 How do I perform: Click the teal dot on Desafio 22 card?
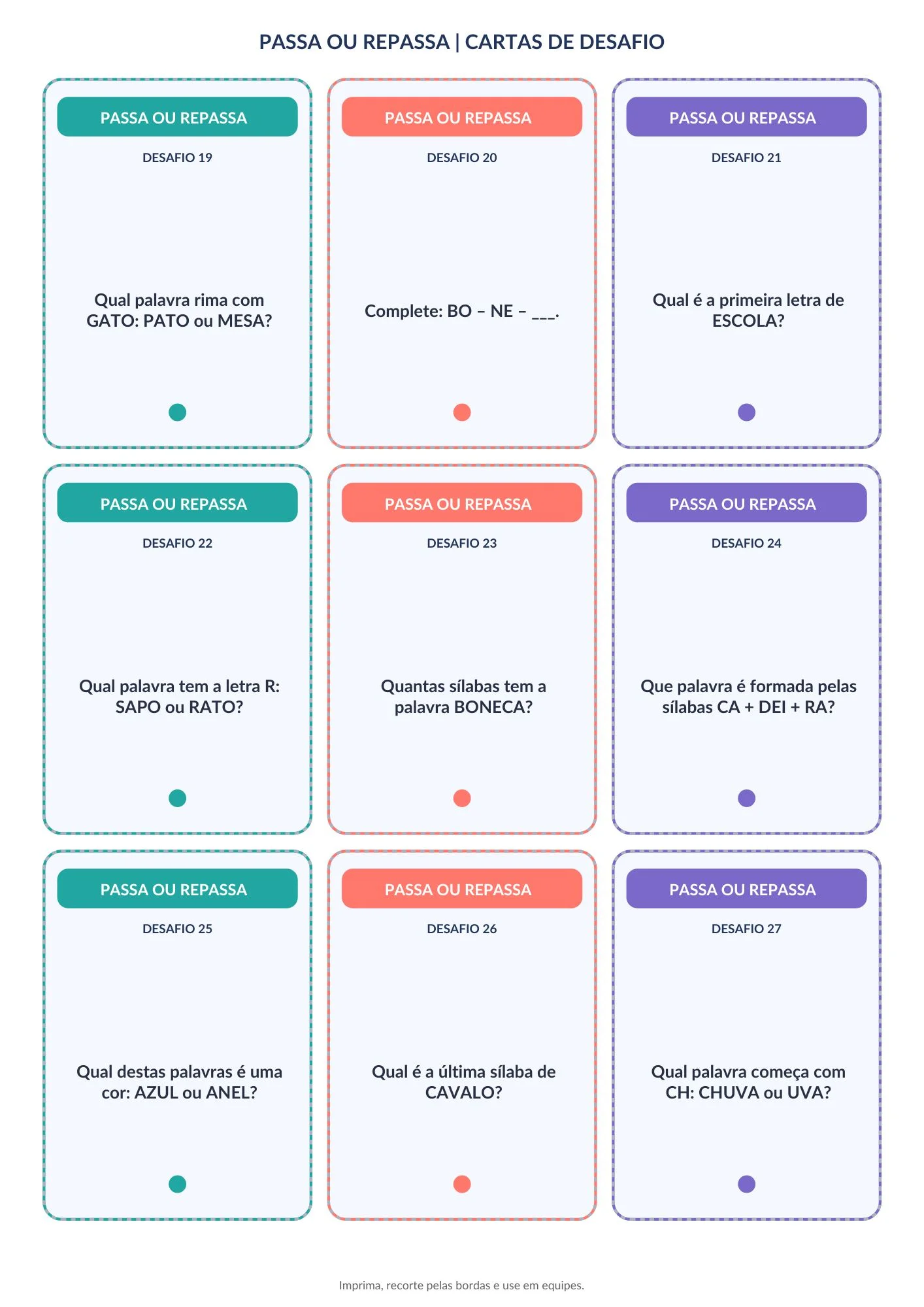click(x=177, y=798)
